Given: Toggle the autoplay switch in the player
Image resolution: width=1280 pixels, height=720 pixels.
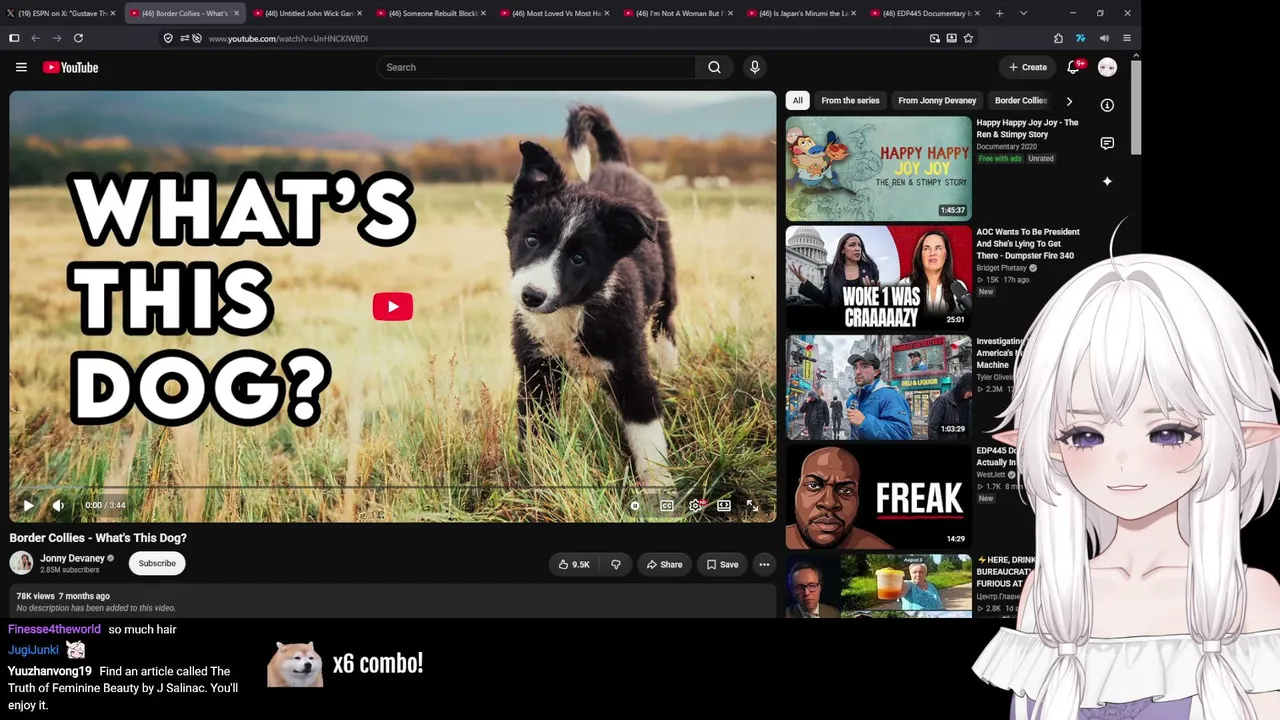Looking at the screenshot, I should [635, 505].
